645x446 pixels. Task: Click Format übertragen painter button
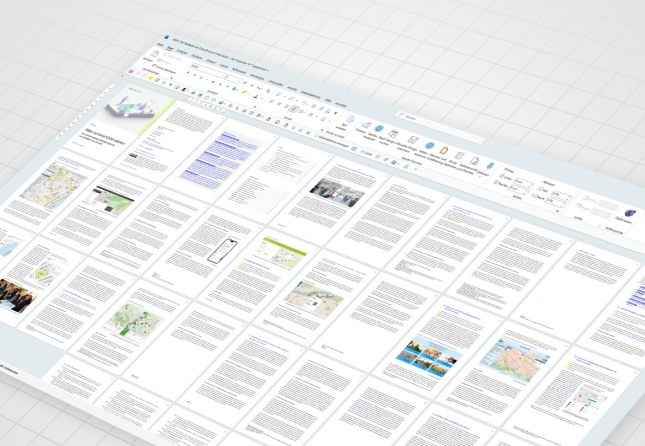165,70
